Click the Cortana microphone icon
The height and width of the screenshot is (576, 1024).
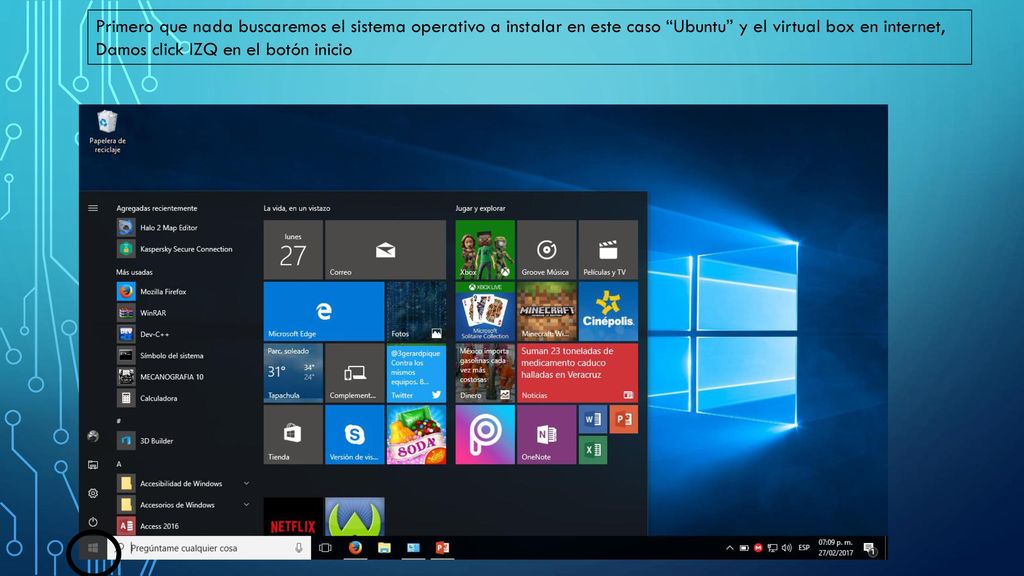(298, 548)
